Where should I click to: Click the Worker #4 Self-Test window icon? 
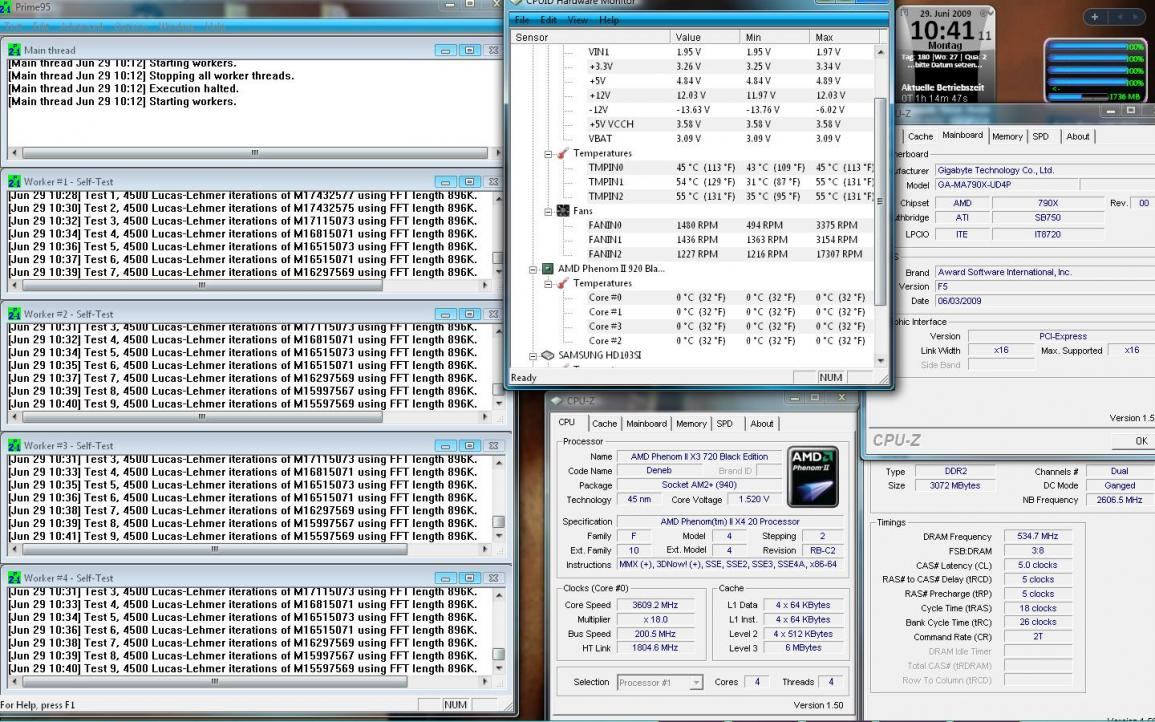[x=14, y=578]
